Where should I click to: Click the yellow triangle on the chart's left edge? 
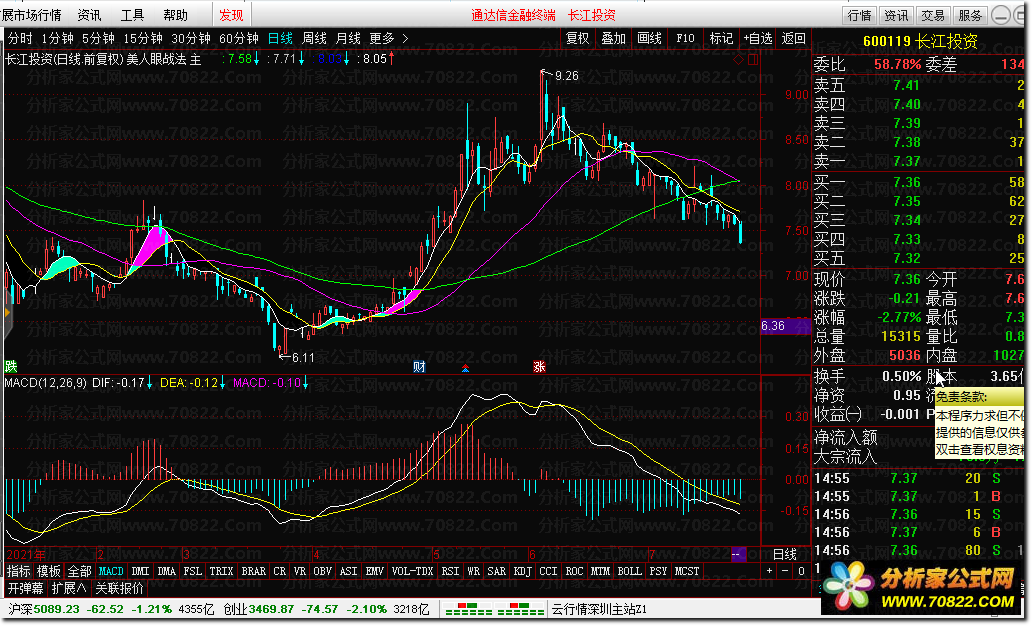point(7,312)
